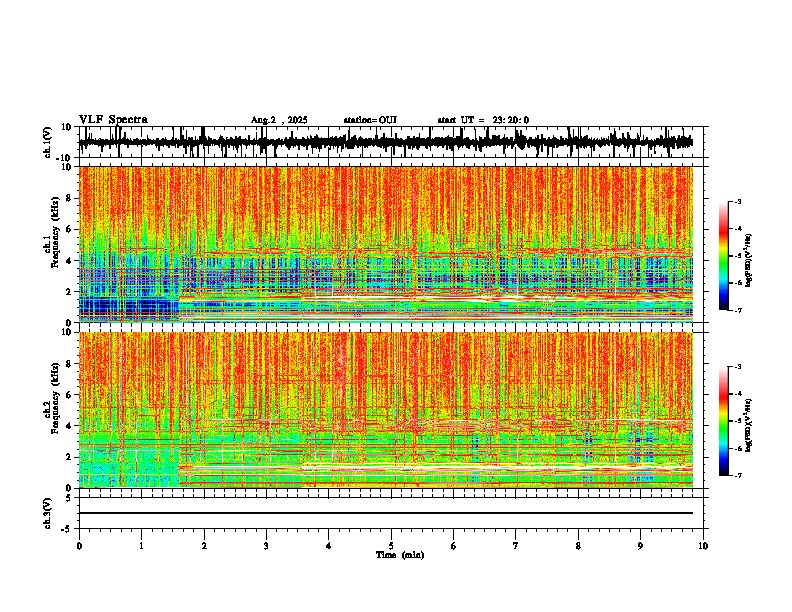This screenshot has width=792, height=612.
Task: Click the "ch.1(V)" waveform axis label
Action: [48, 142]
